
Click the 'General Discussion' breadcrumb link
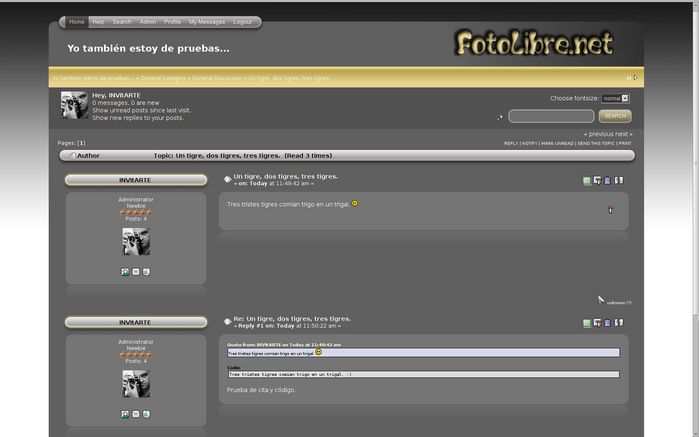coord(217,78)
